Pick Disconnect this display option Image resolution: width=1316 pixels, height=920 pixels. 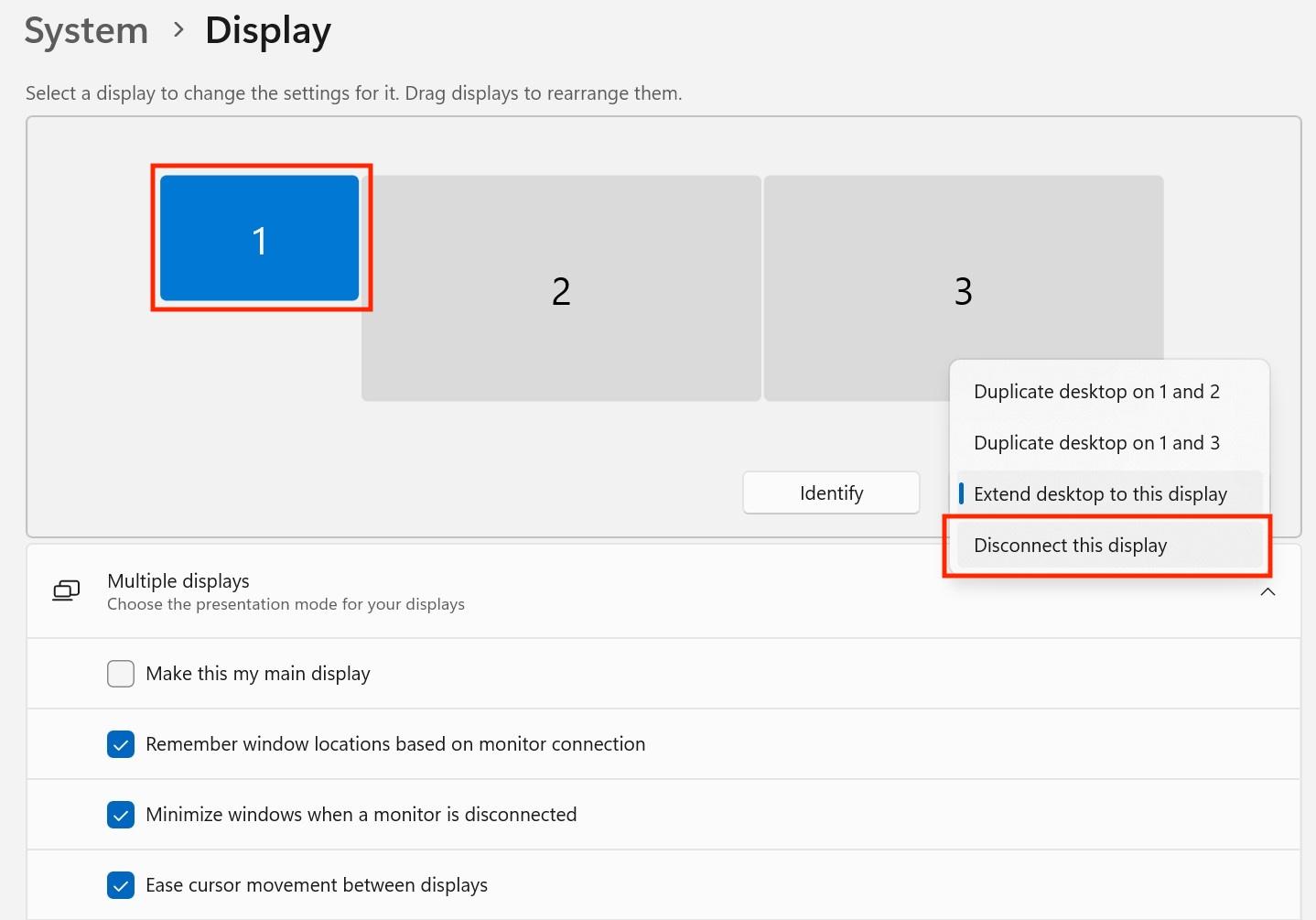(1070, 546)
